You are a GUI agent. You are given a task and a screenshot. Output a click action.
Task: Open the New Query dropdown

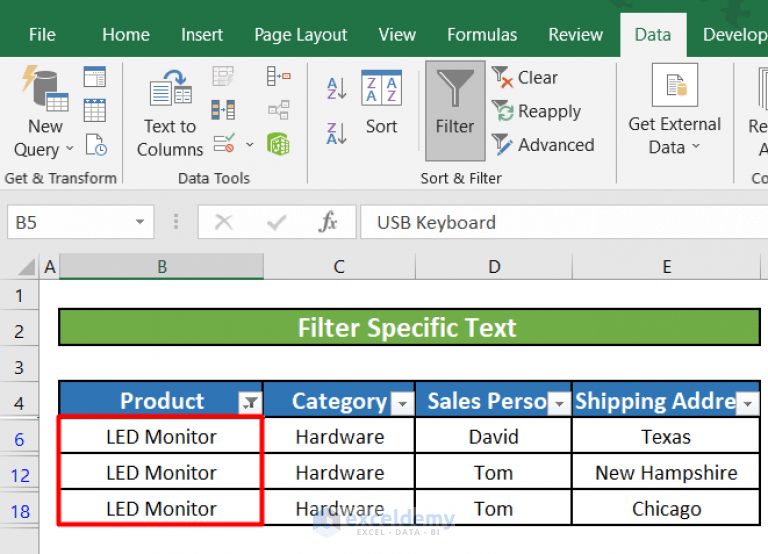point(45,113)
